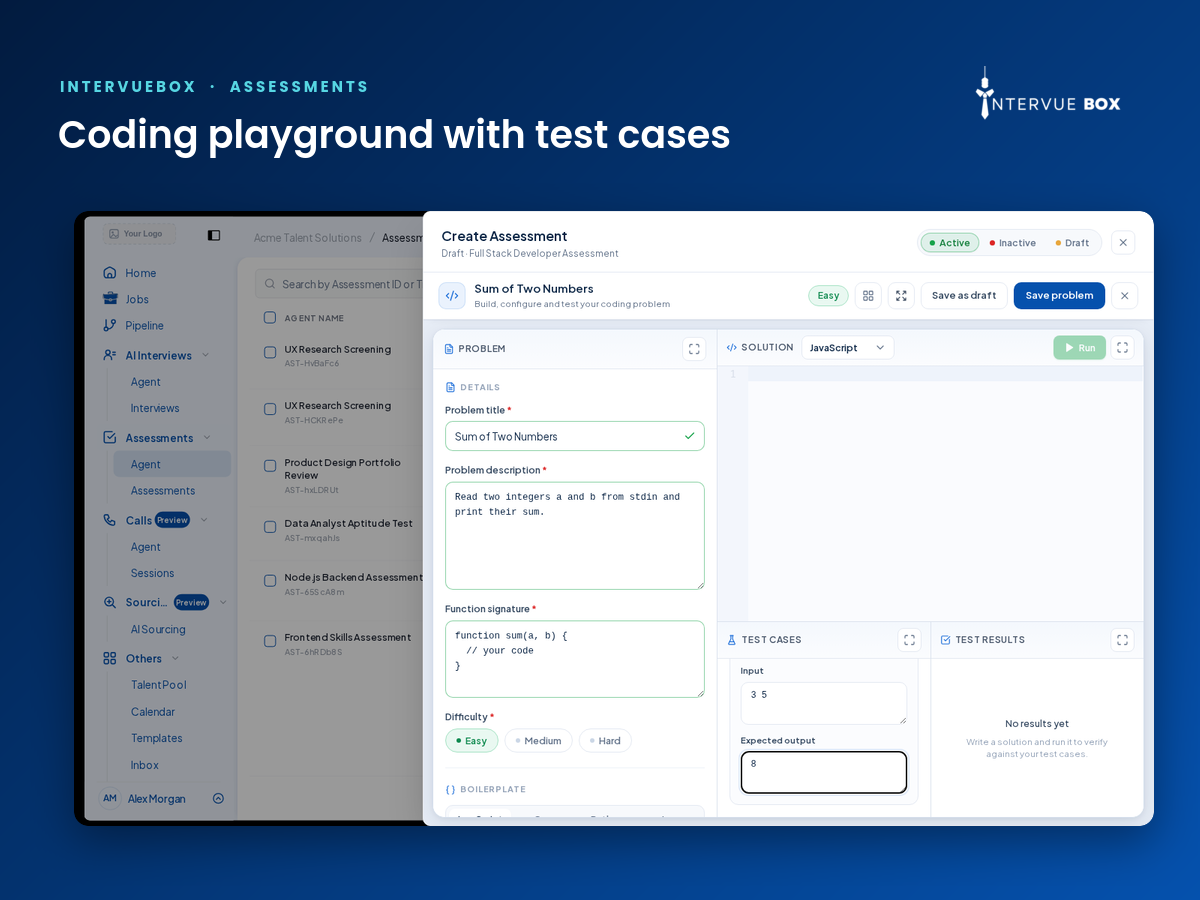Click the Easy badge in problem header
The height and width of the screenshot is (900, 1200).
click(828, 296)
